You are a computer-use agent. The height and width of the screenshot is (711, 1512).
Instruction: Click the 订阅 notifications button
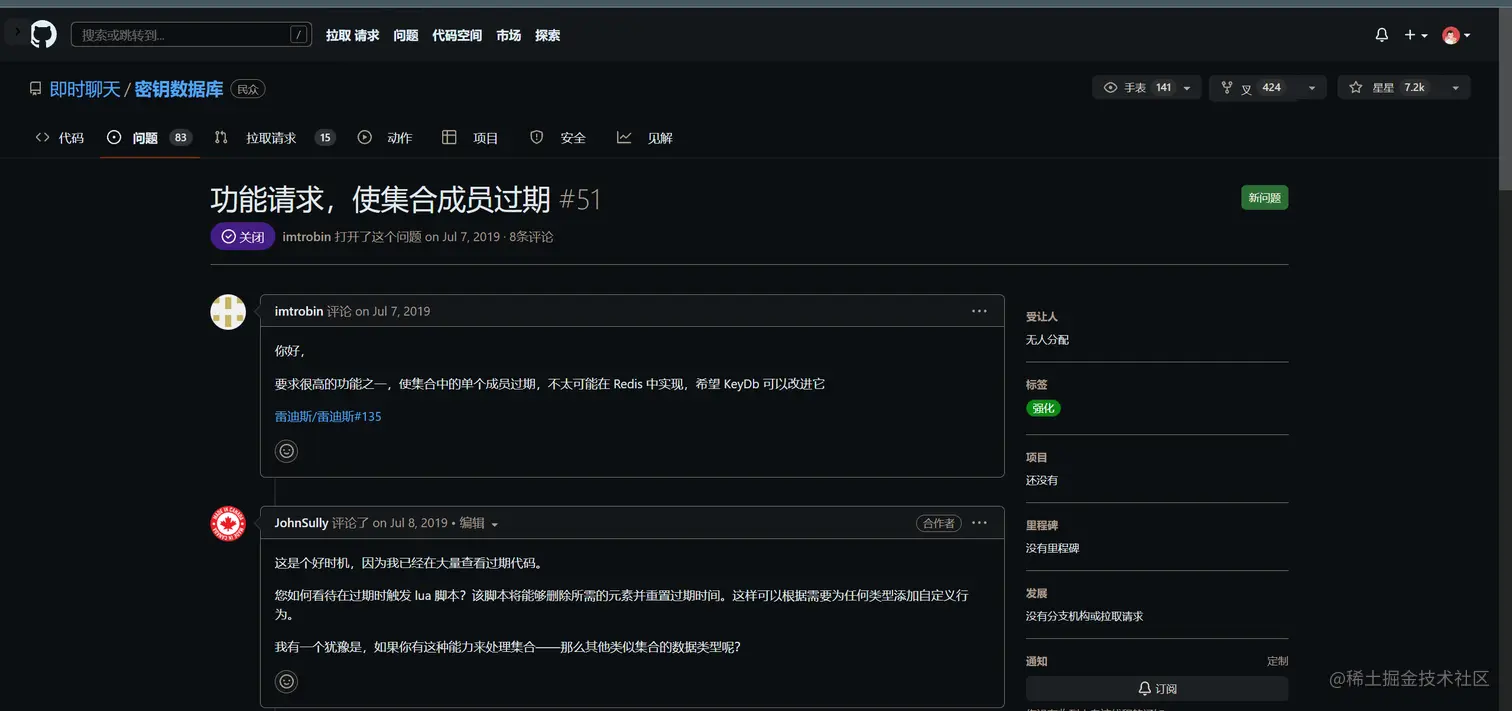(1157, 689)
